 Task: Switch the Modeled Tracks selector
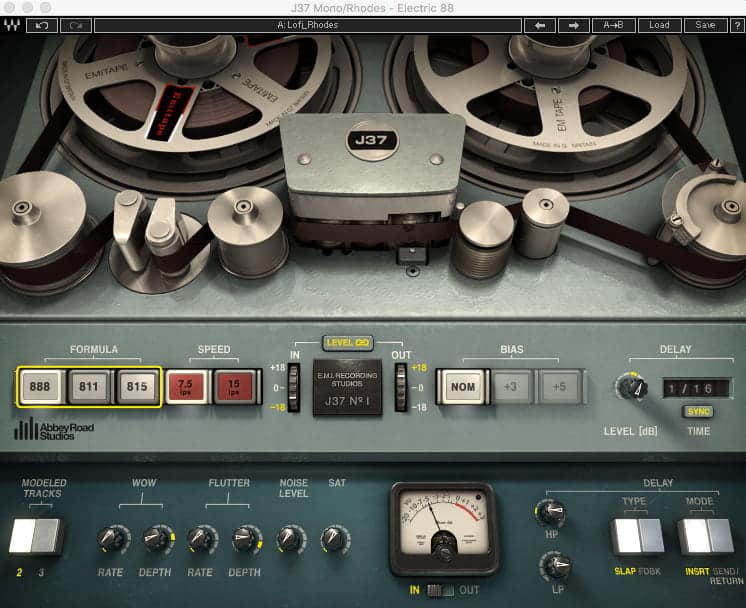pyautogui.click(x=35, y=536)
